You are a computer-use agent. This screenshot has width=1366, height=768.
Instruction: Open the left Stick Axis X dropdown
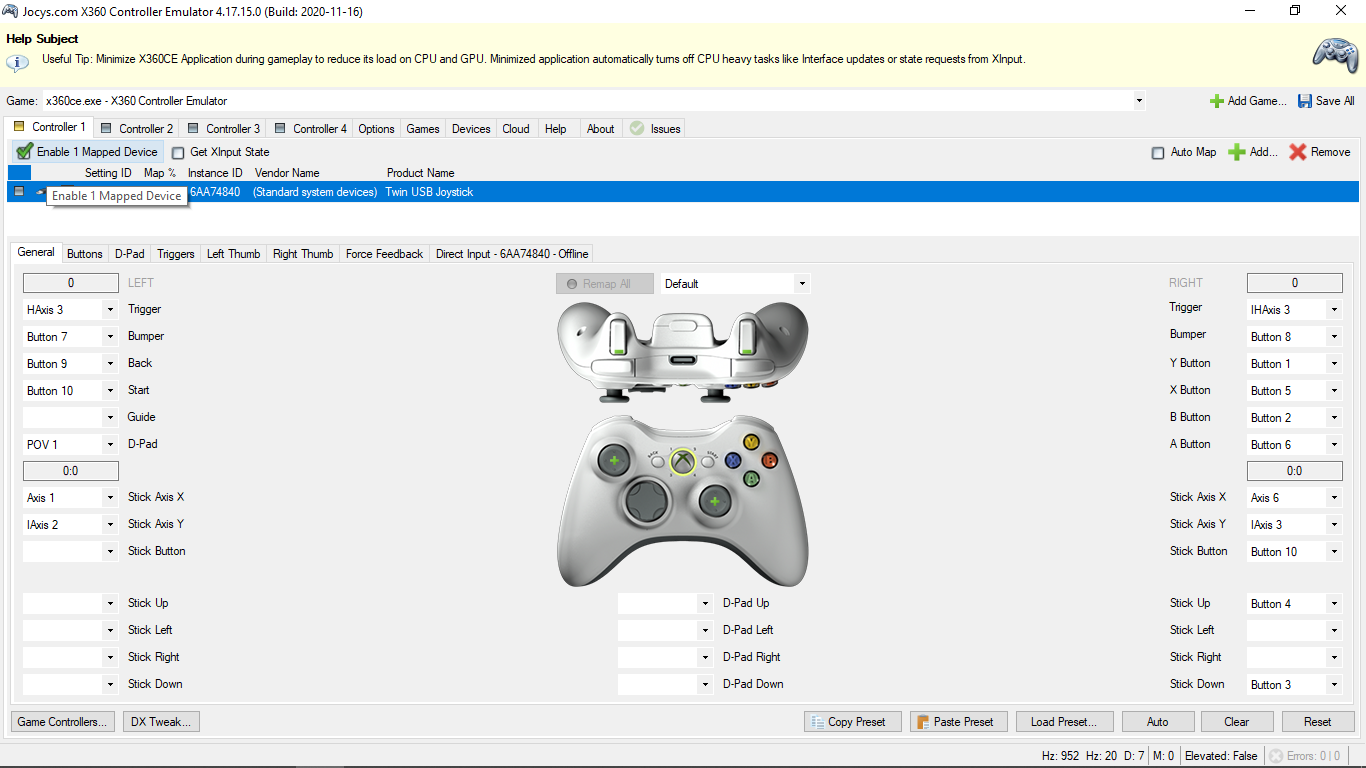point(110,498)
